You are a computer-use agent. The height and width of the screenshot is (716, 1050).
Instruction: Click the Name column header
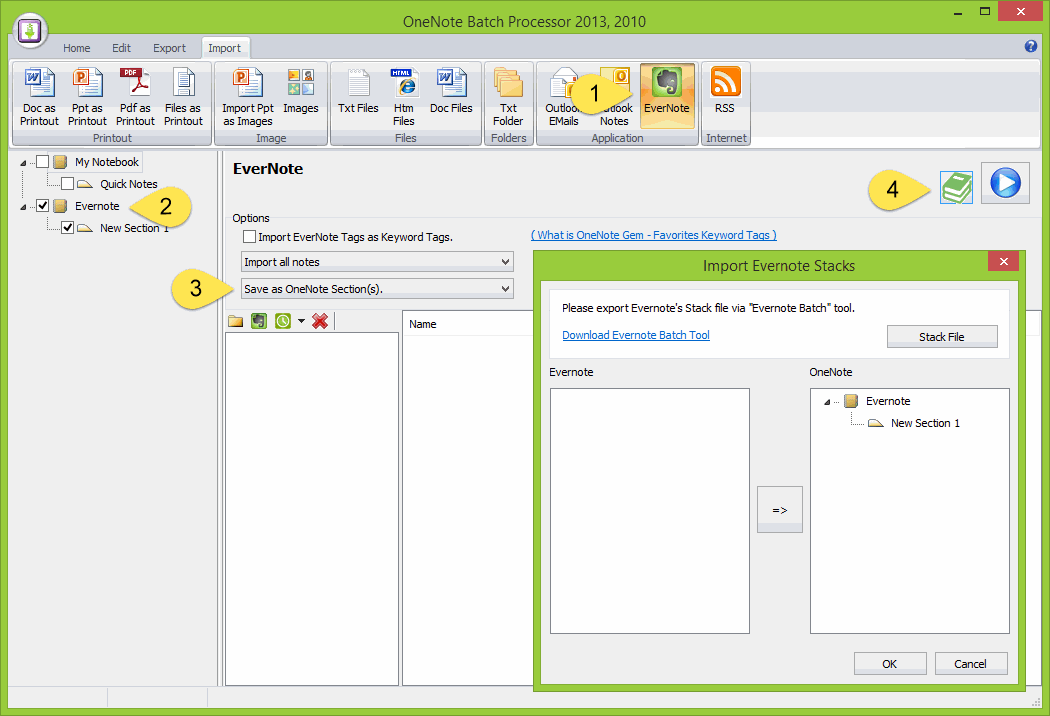[423, 324]
